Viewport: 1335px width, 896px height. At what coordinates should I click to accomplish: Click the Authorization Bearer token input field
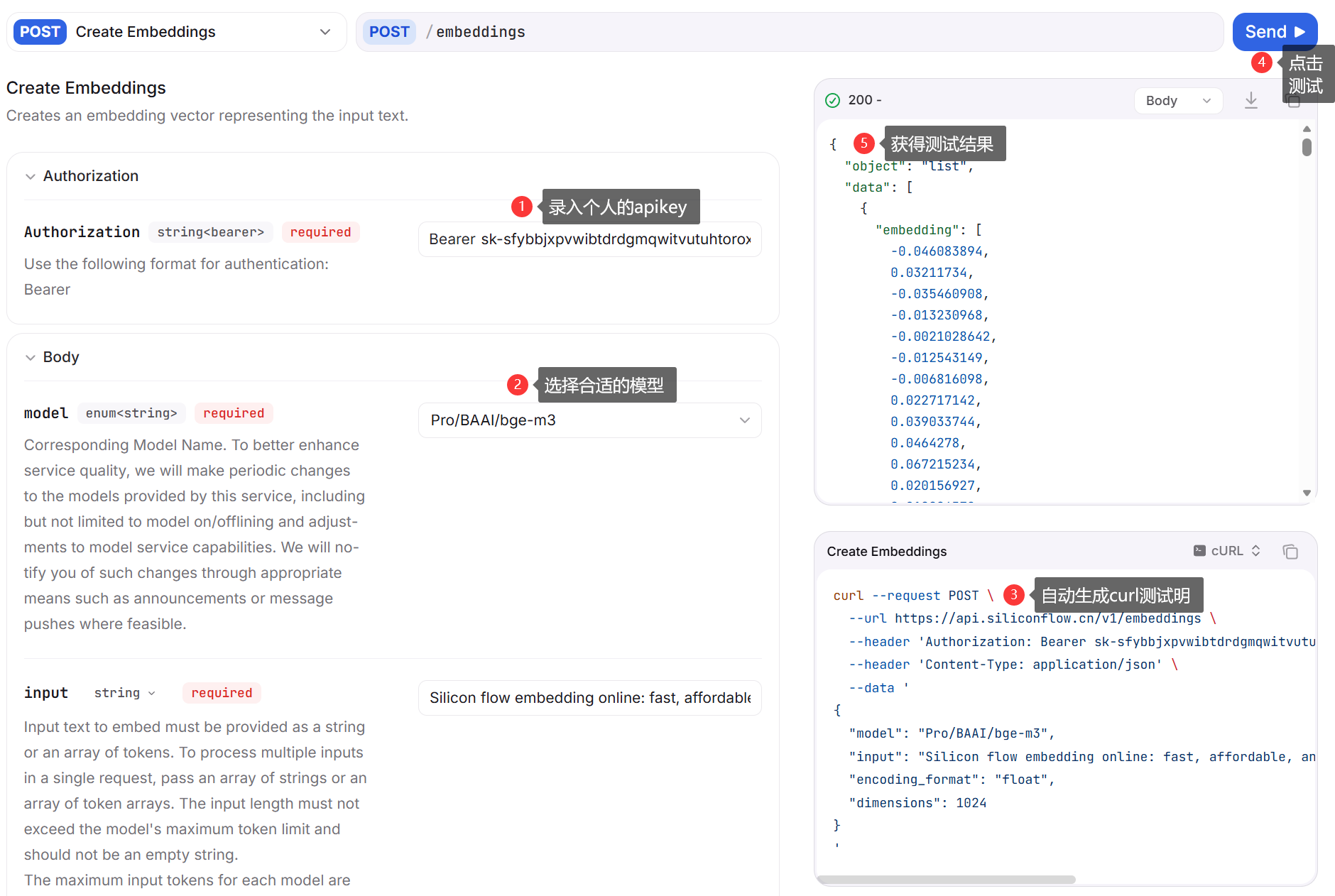589,239
